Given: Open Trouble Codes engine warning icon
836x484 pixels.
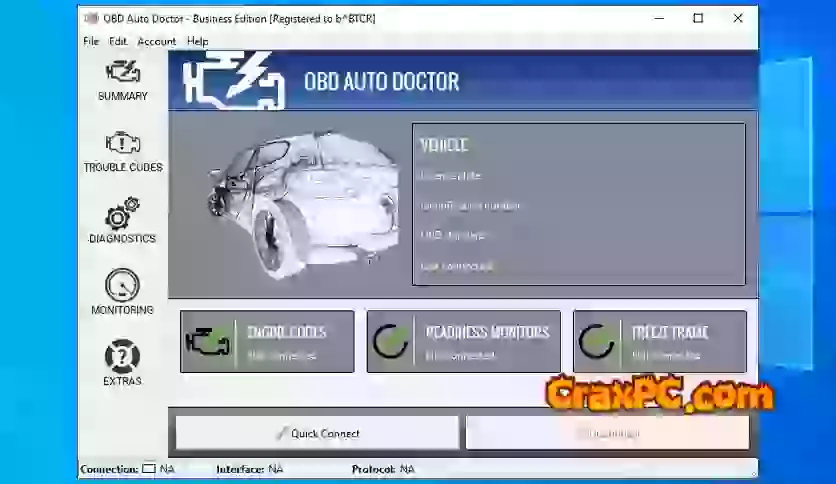Looking at the screenshot, I should coord(123,143).
